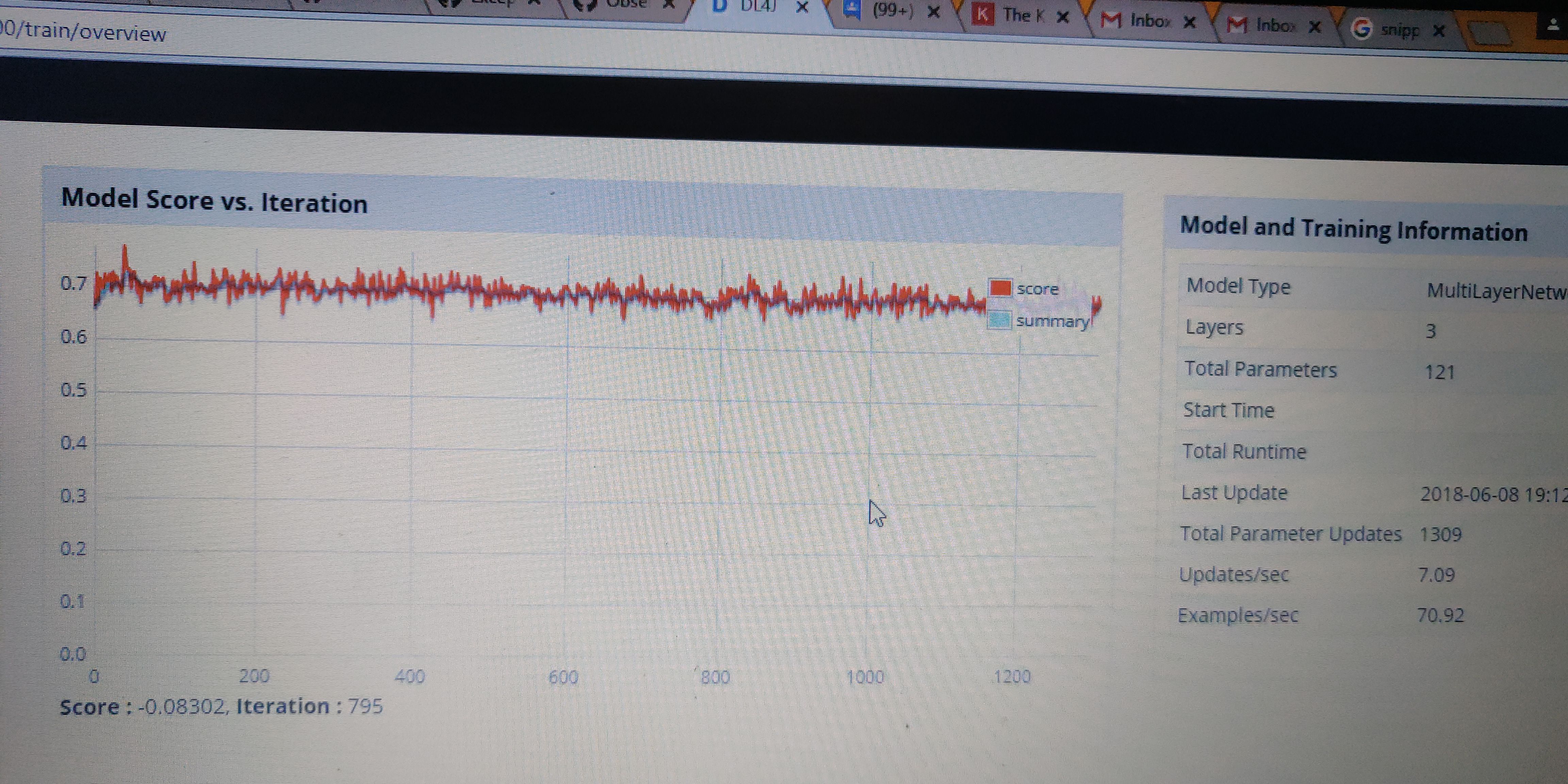Screen dimensions: 1568x784
Task: Click the red score legend swatch
Action: (1000, 287)
